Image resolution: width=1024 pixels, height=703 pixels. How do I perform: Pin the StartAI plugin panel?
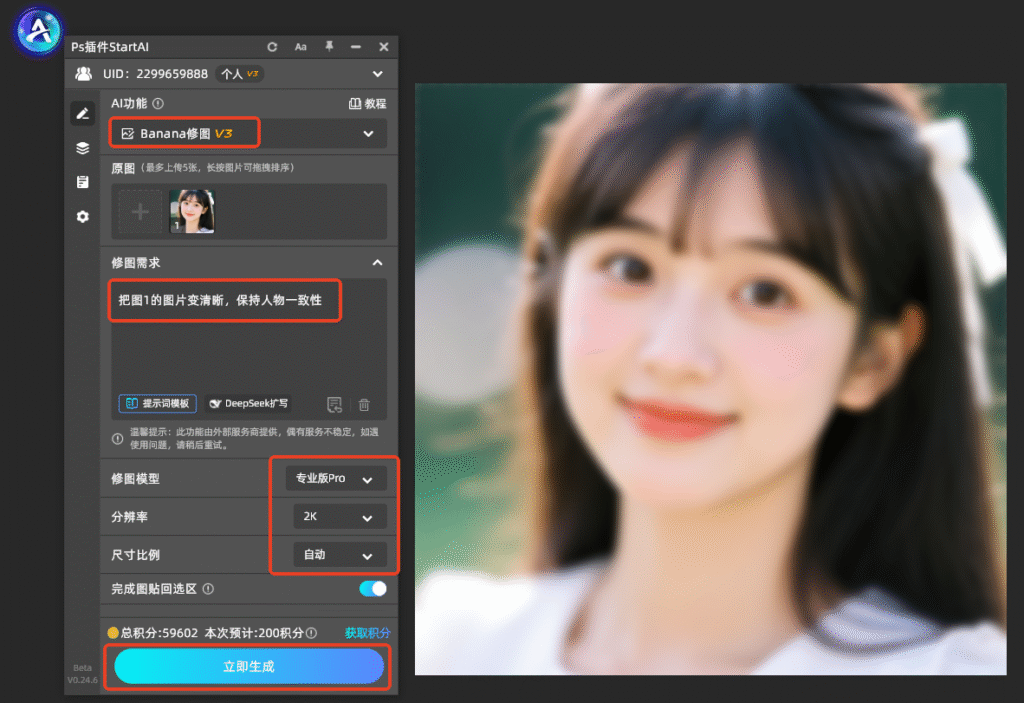click(x=329, y=46)
